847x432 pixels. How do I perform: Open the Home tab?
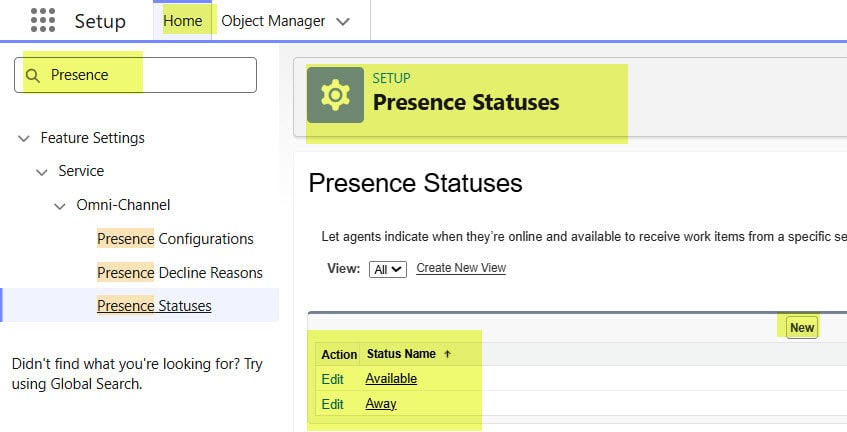tap(183, 21)
